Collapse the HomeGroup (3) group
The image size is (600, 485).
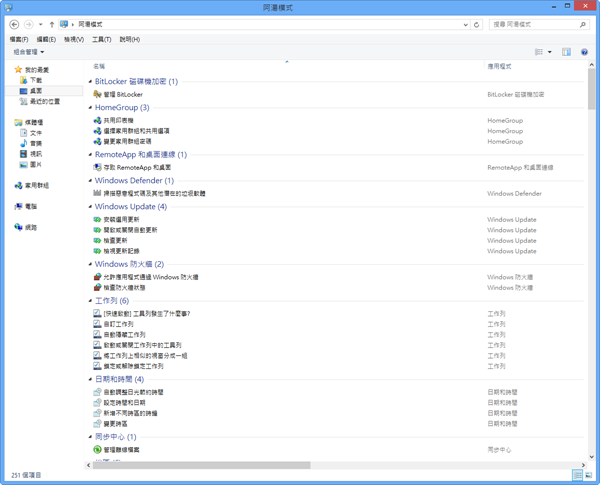[90, 108]
